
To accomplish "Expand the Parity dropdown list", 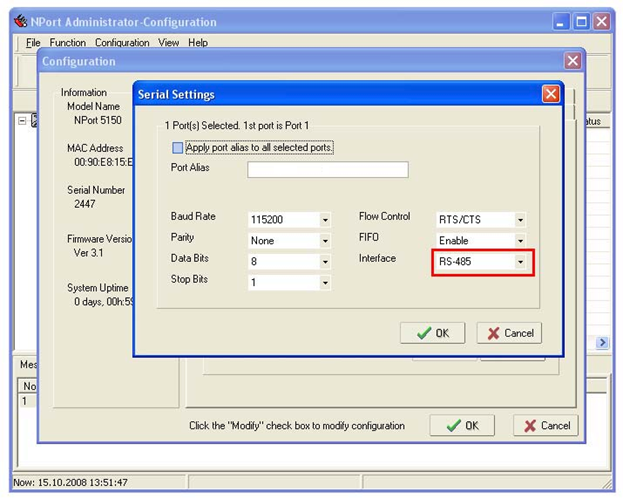I will click(x=325, y=241).
